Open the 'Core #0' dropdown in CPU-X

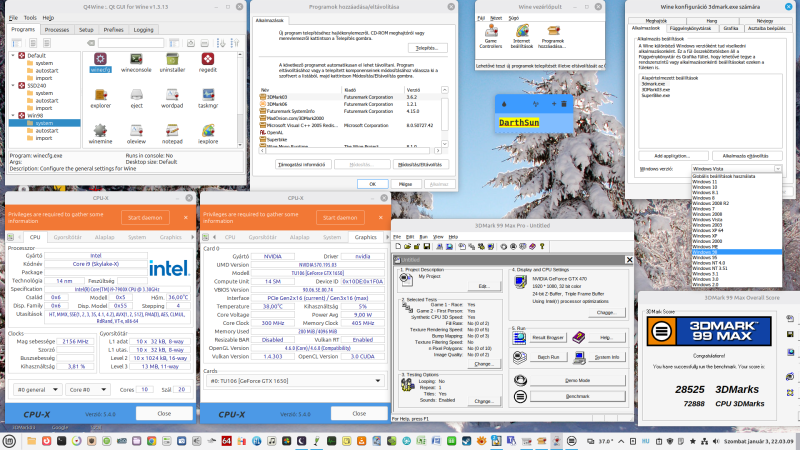pos(87,389)
